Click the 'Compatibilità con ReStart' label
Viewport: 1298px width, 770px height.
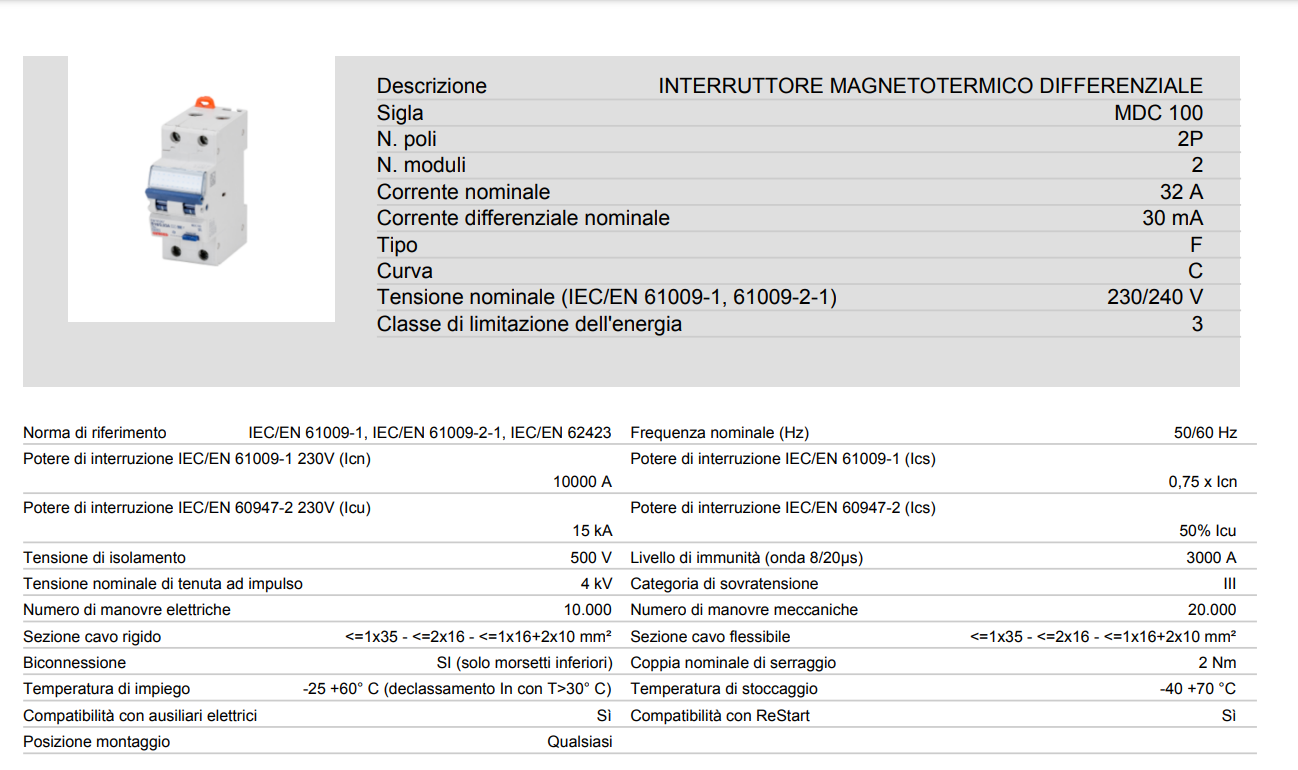coord(719,716)
